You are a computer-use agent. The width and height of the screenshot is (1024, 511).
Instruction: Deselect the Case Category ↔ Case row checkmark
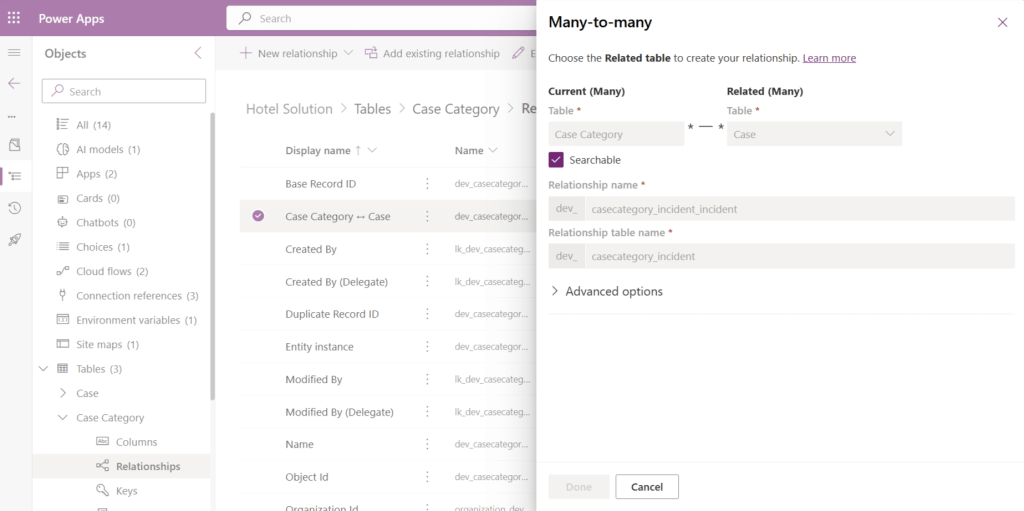coord(258,216)
